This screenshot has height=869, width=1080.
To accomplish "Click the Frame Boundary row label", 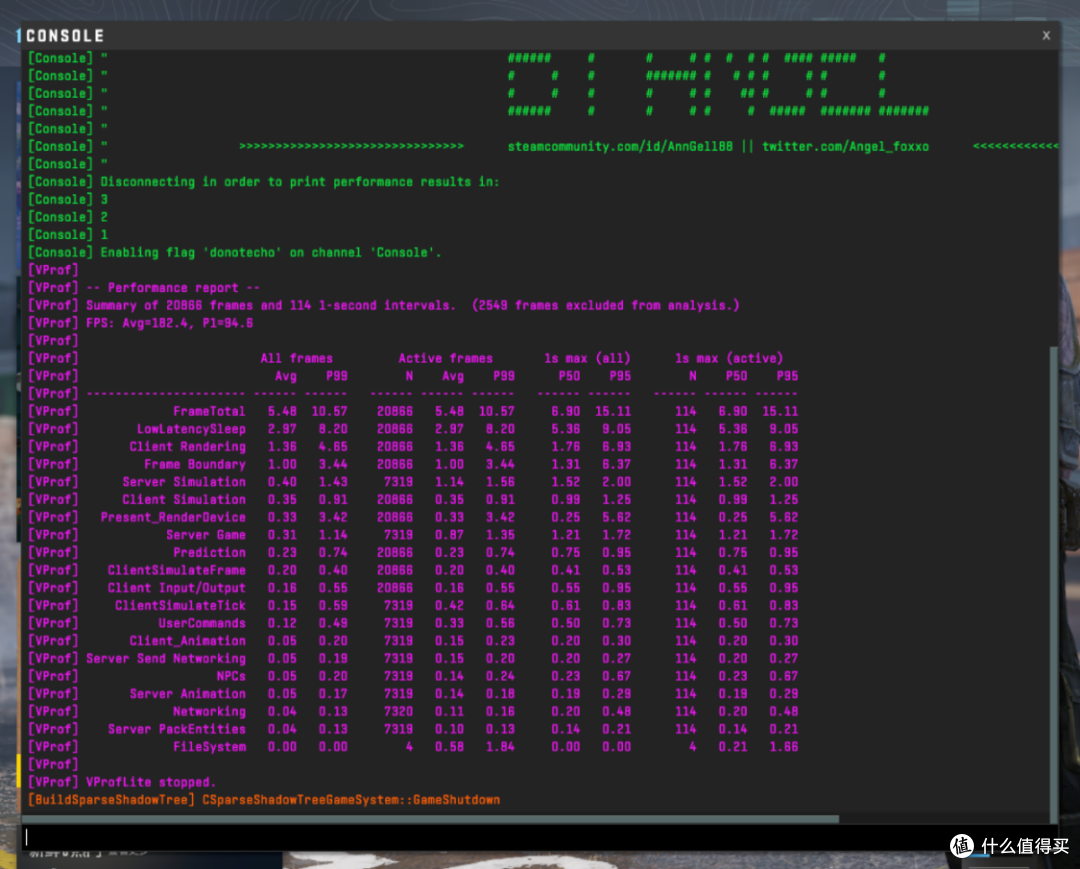I will [x=195, y=464].
